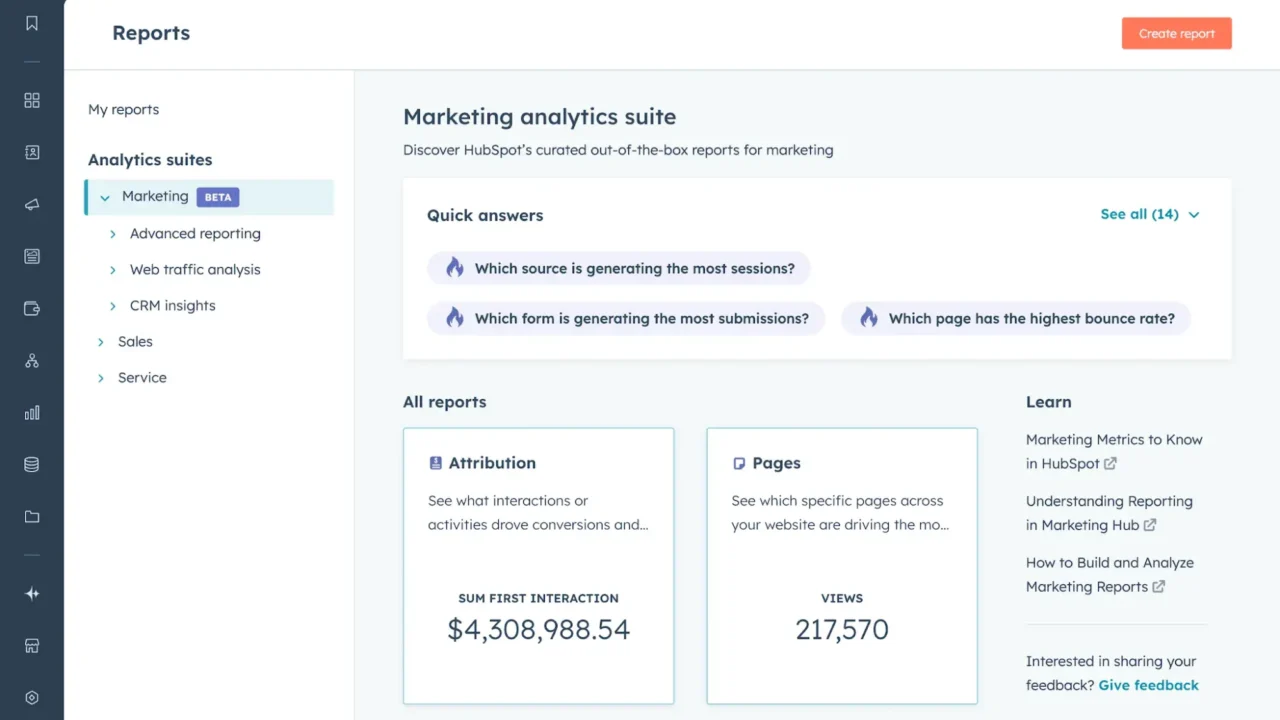The width and height of the screenshot is (1280, 720).
Task: Click the Reports page title
Action: coord(151,33)
